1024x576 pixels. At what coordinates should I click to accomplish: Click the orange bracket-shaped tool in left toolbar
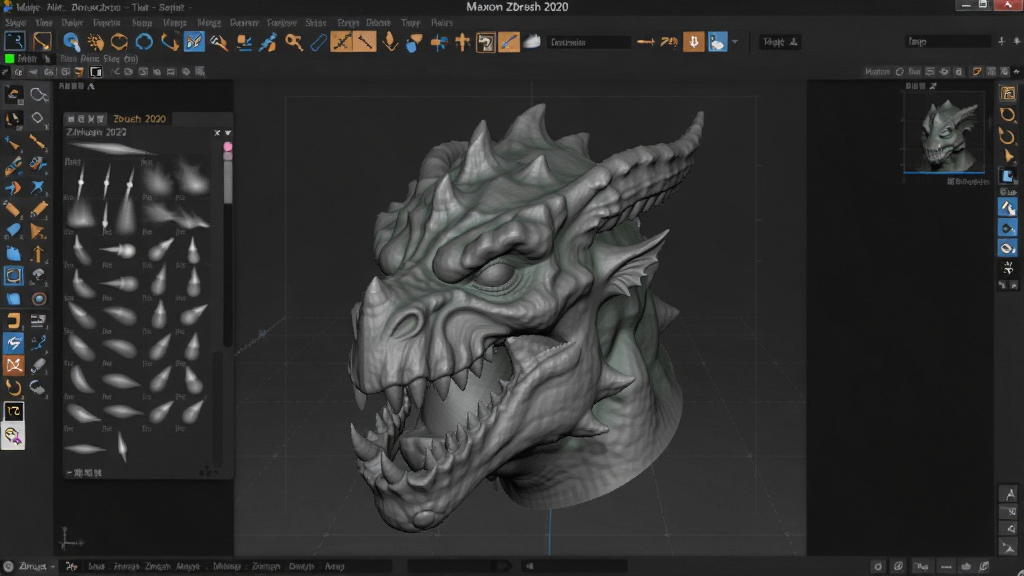tap(14, 321)
